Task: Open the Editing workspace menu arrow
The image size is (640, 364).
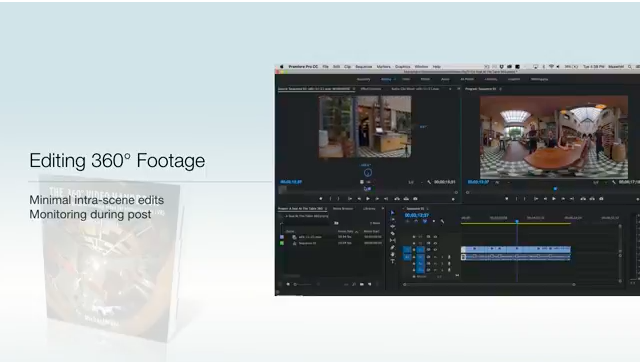Action: click(395, 79)
